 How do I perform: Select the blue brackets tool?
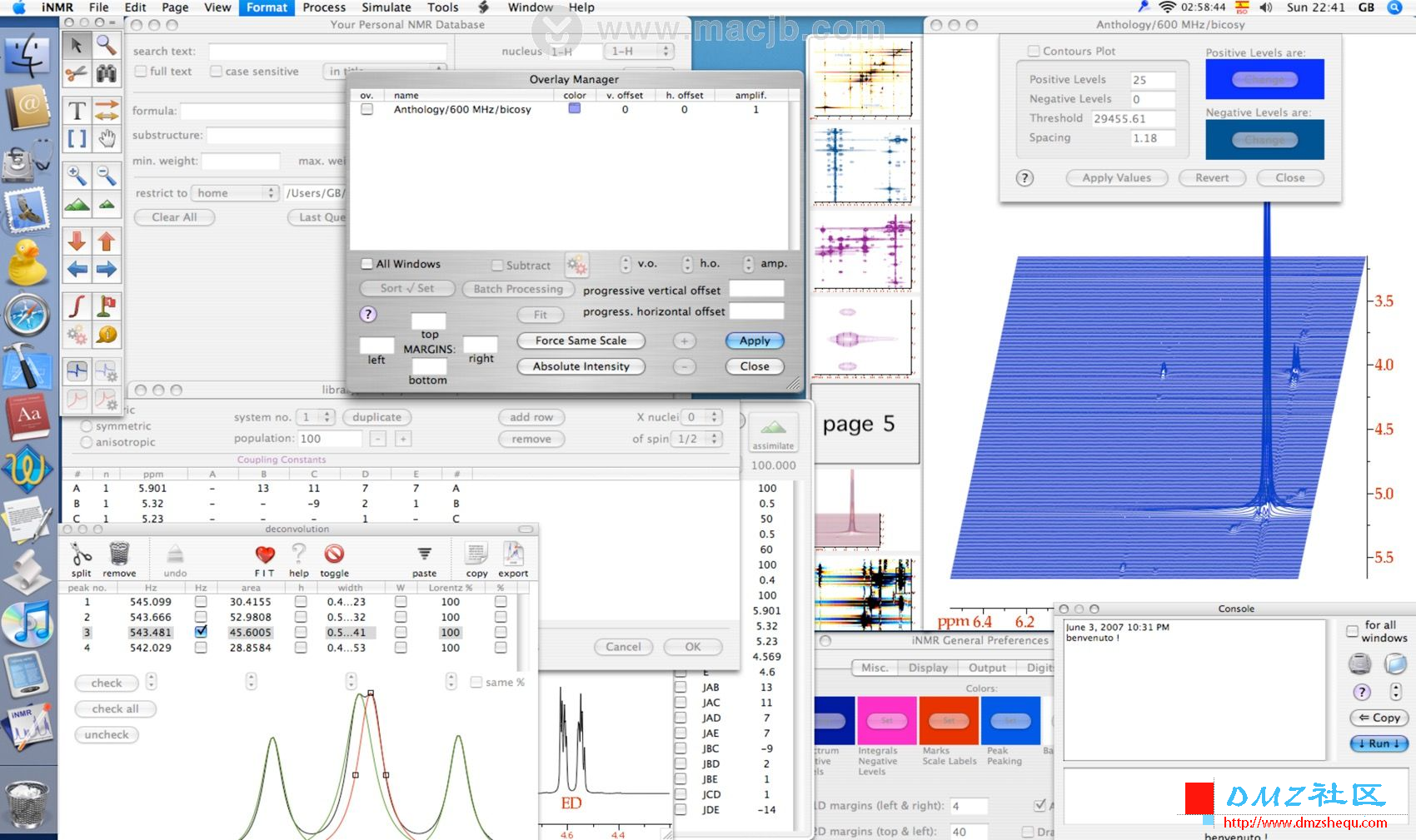tap(77, 138)
